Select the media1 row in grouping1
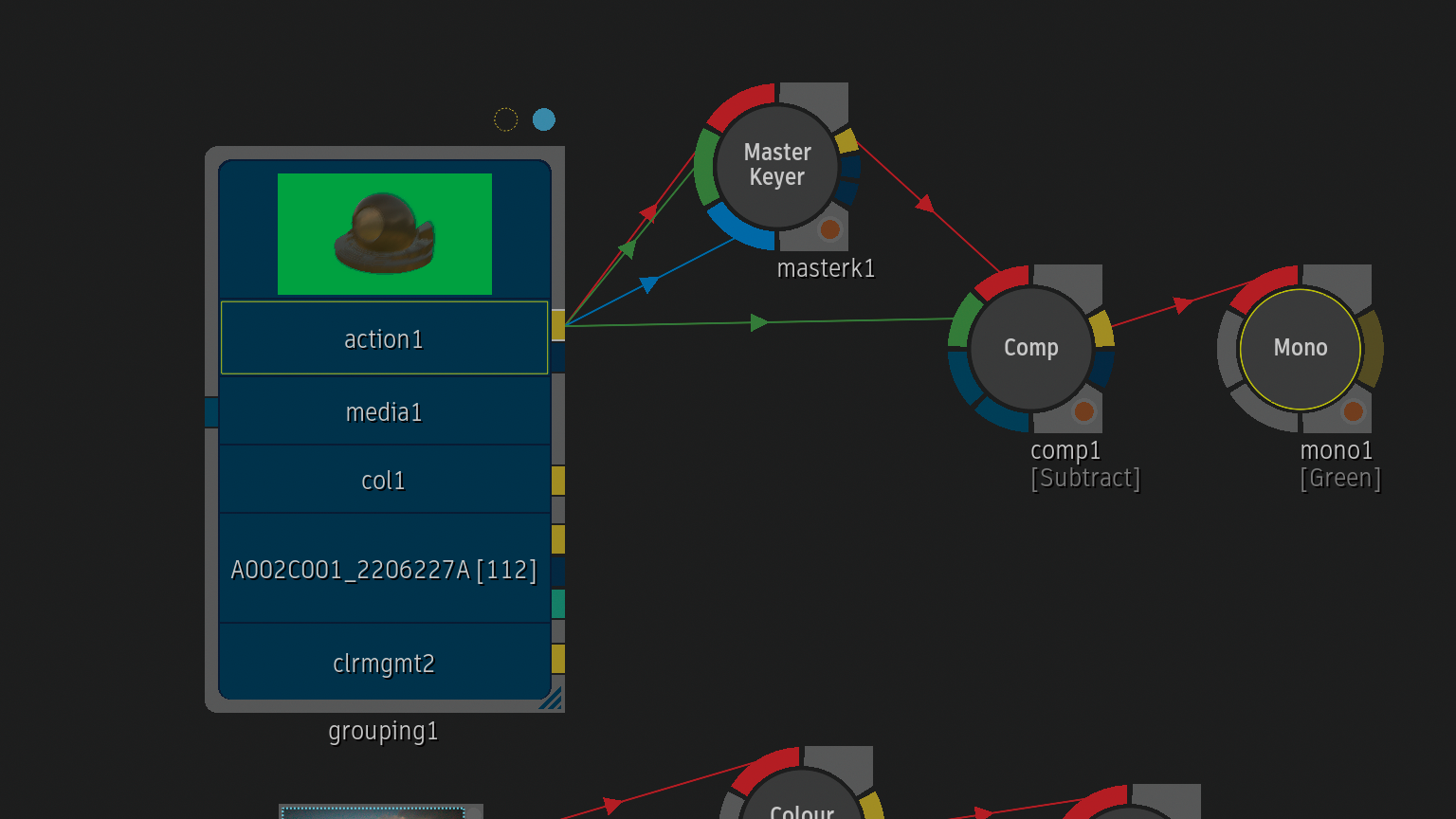The image size is (1456, 819). coord(385,411)
